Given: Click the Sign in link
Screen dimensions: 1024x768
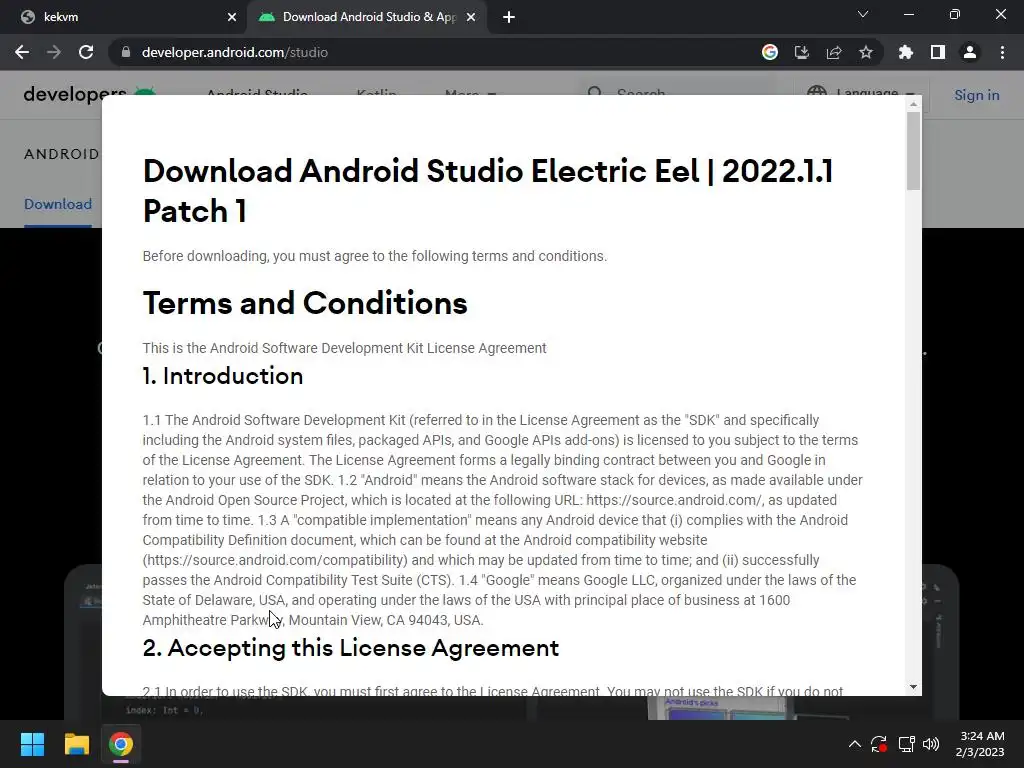Looking at the screenshot, I should (976, 95).
